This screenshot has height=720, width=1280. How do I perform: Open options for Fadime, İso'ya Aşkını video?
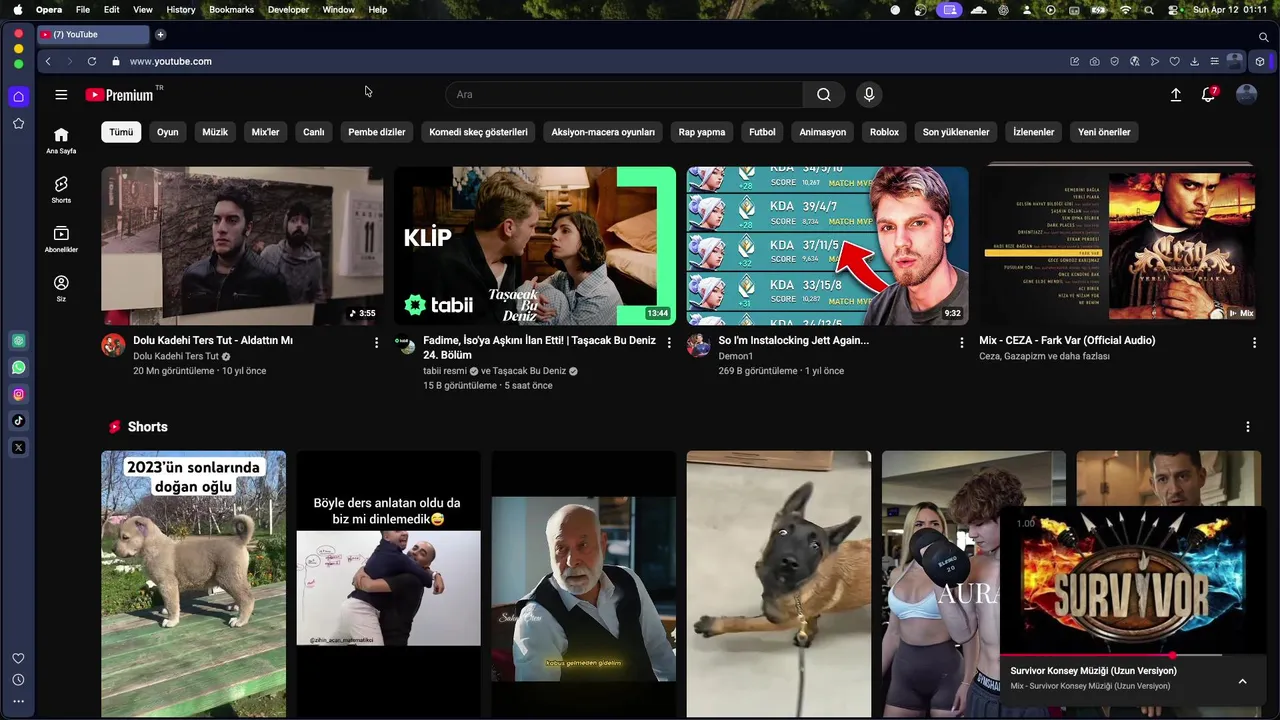670,342
